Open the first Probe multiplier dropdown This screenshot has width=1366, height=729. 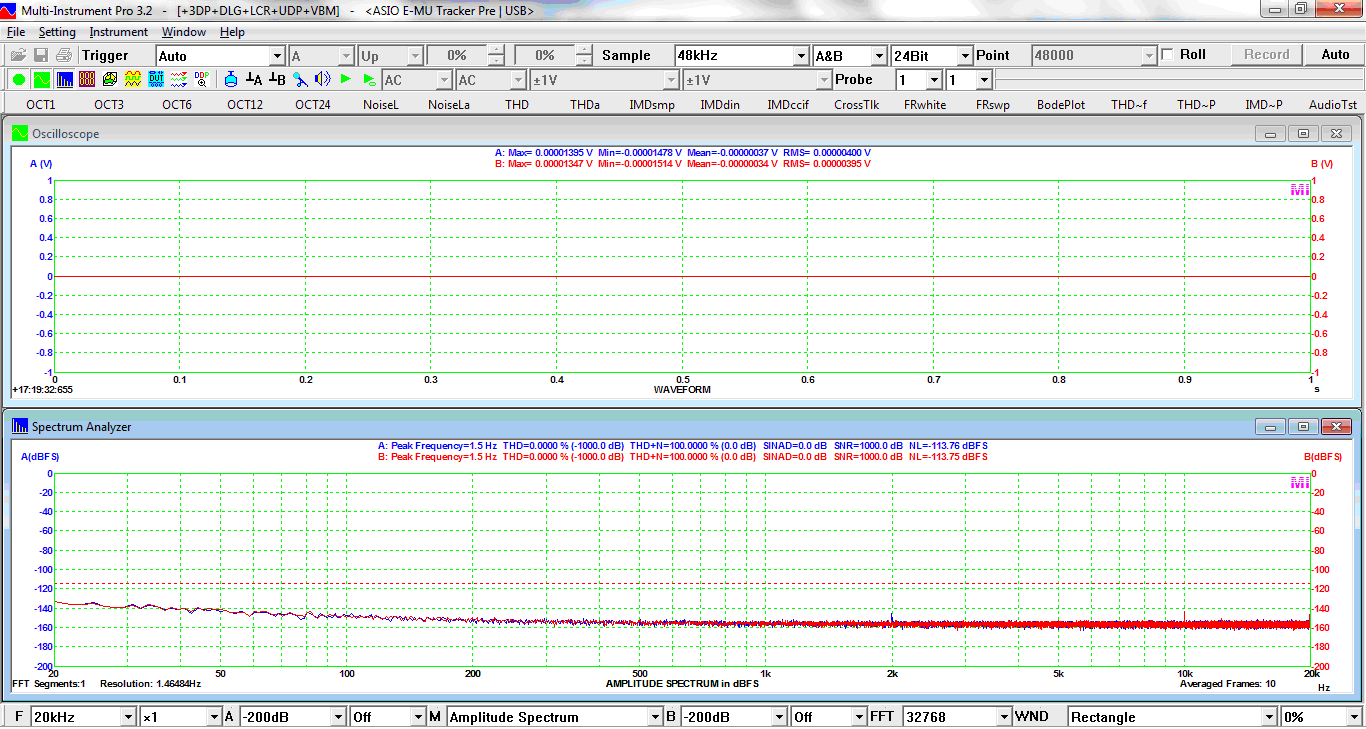pos(934,80)
